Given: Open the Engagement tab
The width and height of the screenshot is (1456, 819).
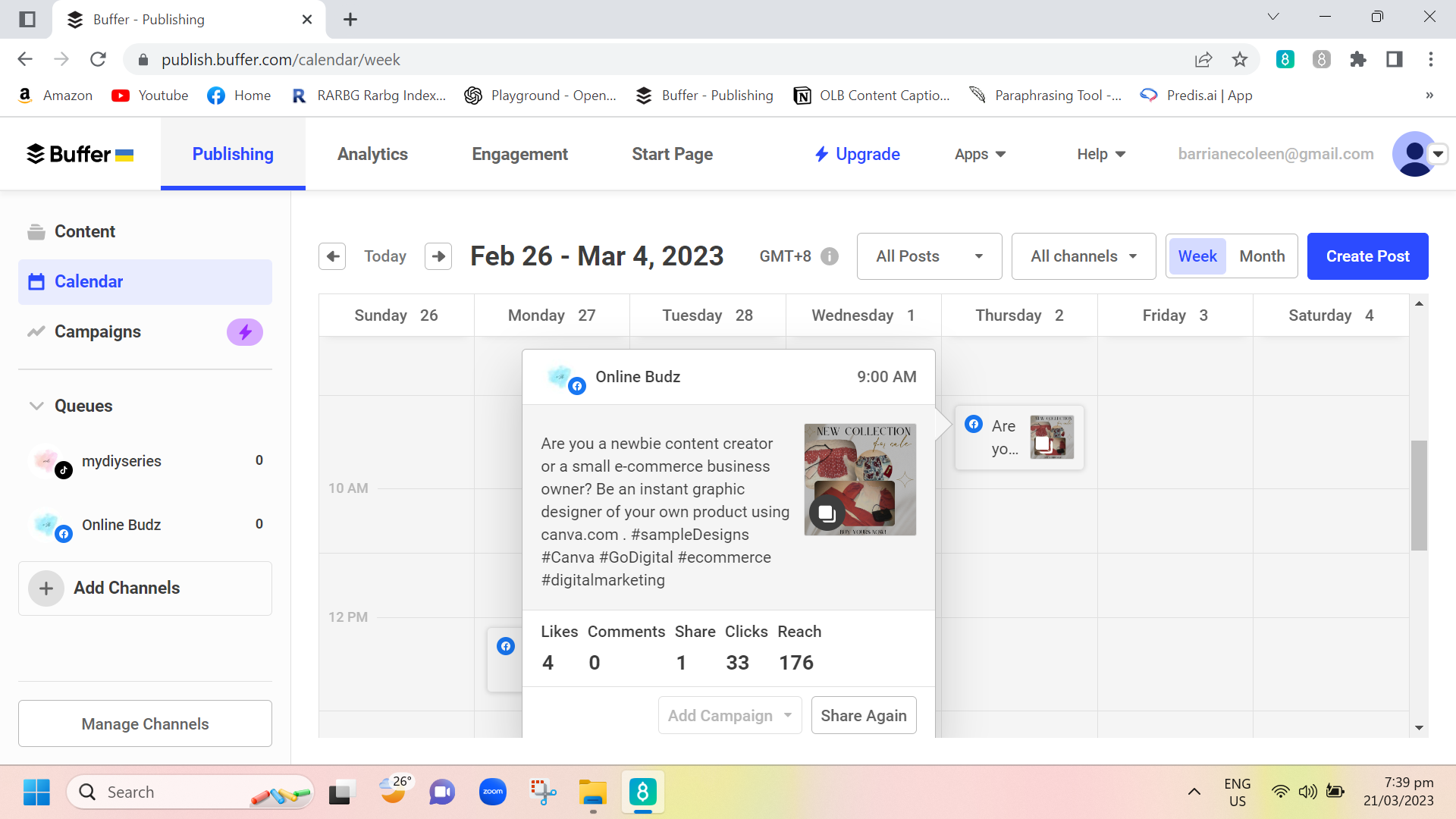Looking at the screenshot, I should (519, 154).
